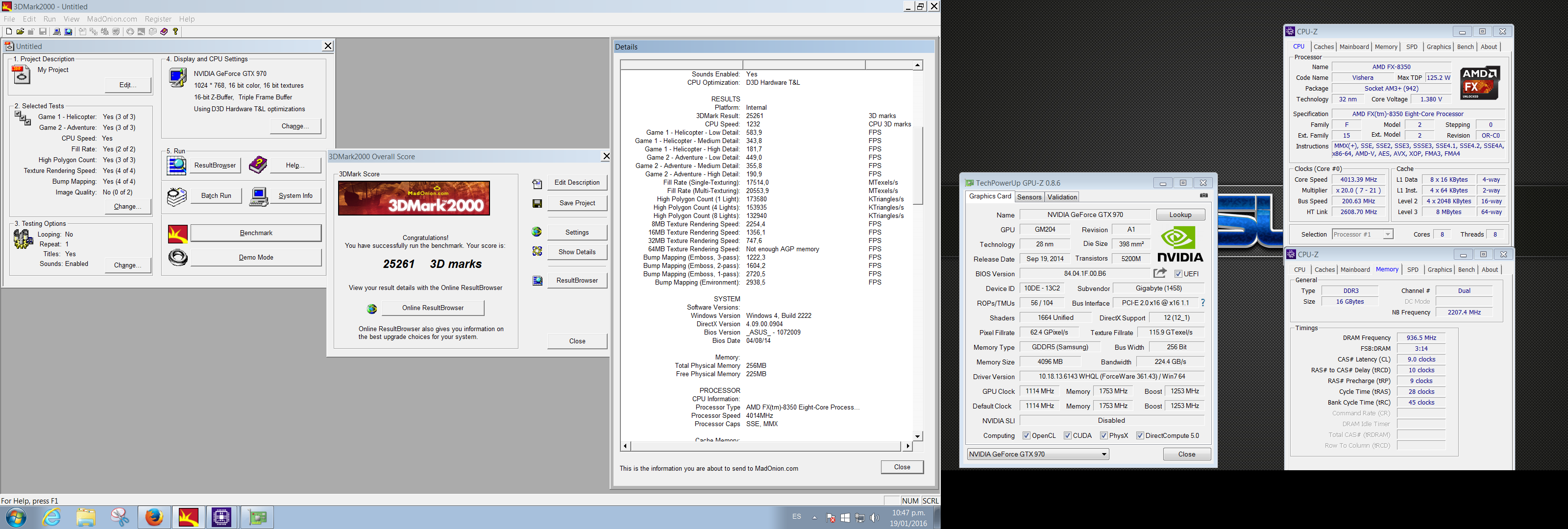
Task: Click the Save Project floppy disk icon
Action: tap(537, 203)
